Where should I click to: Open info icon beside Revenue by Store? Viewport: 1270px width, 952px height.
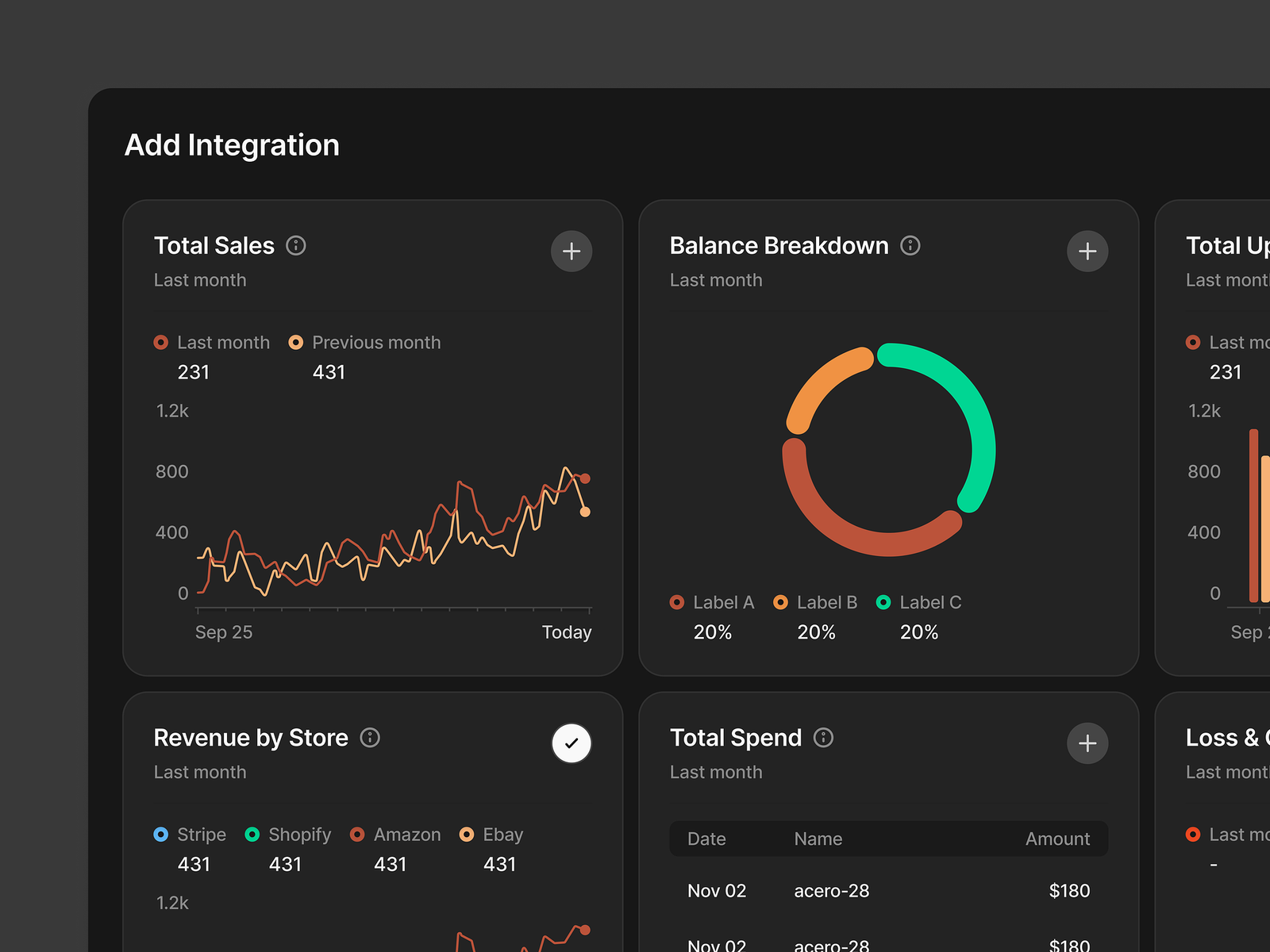coord(370,738)
